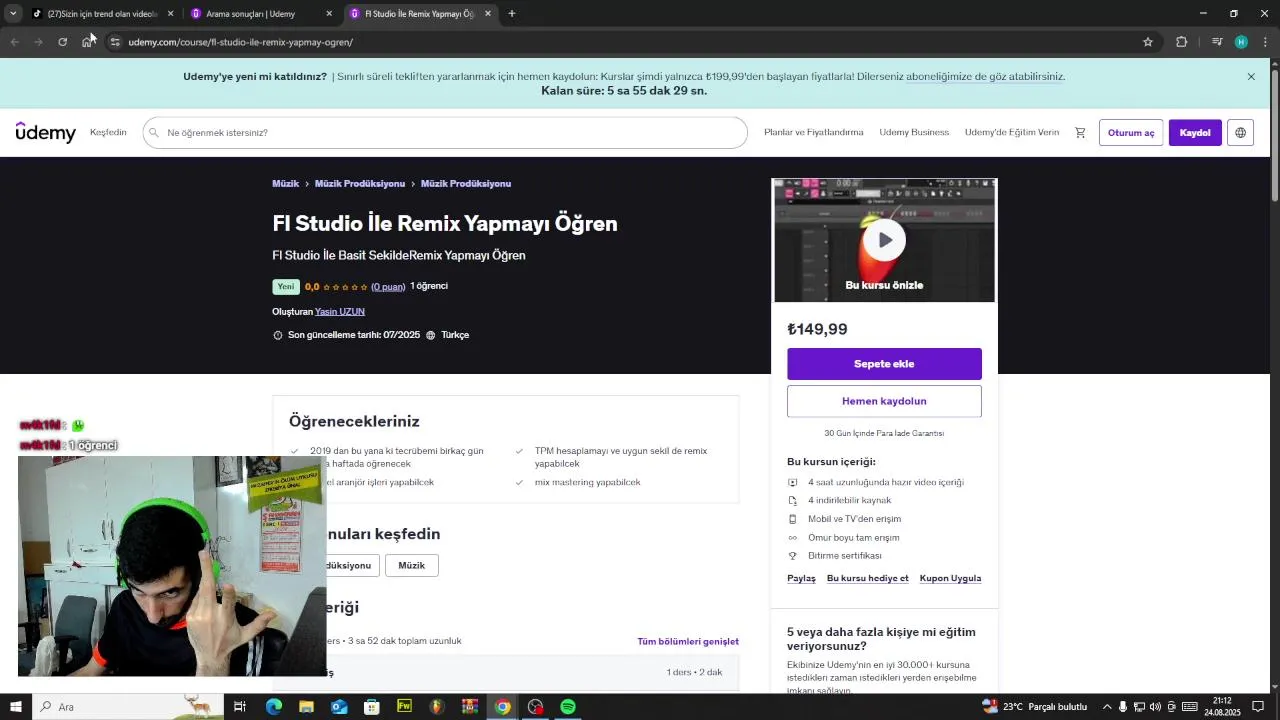Image resolution: width=1280 pixels, height=720 pixels.
Task: Expand all sections via Tüm bölümleri genişlet
Action: pyautogui.click(x=688, y=642)
